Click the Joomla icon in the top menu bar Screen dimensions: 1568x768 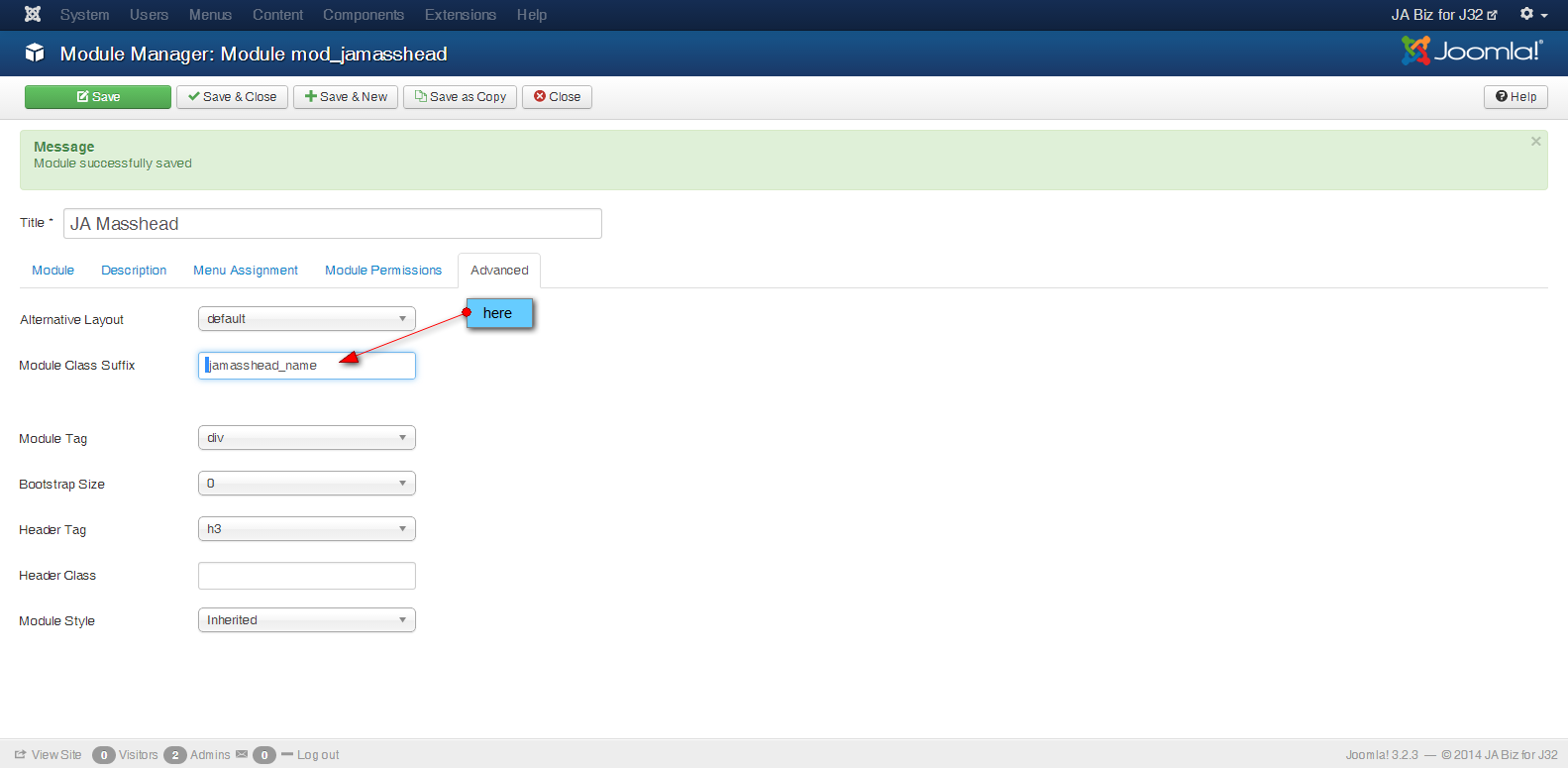[33, 15]
